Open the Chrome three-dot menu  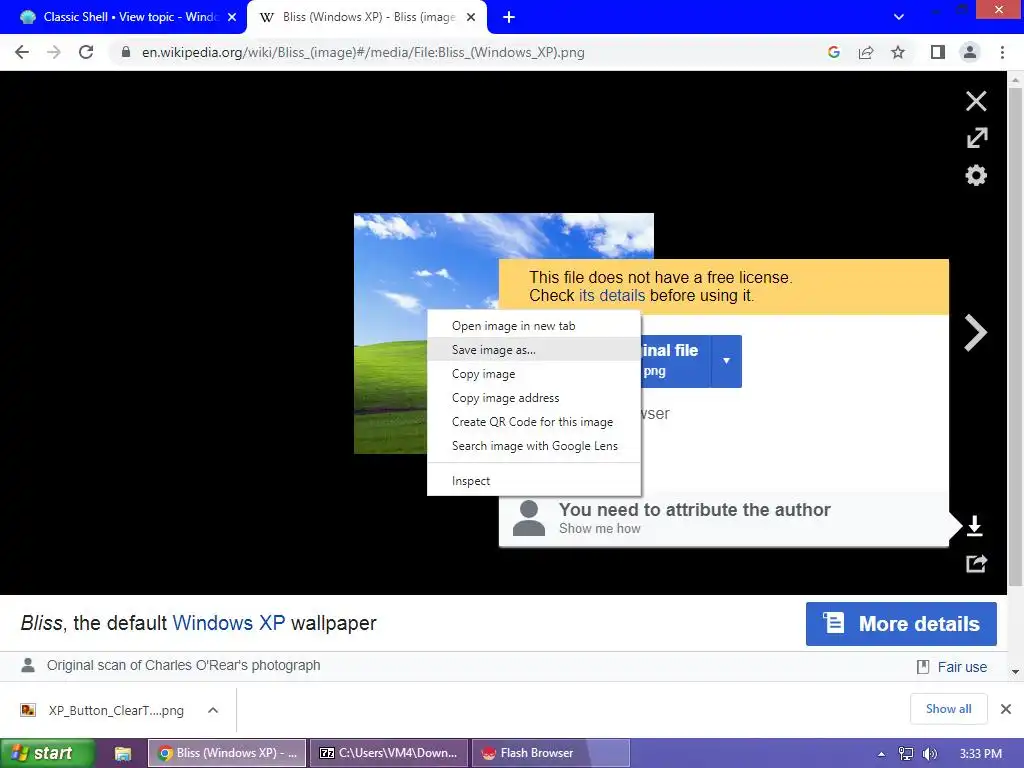(1002, 52)
